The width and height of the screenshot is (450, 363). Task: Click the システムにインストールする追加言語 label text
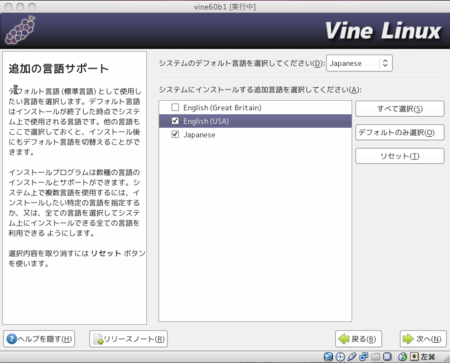[260, 90]
